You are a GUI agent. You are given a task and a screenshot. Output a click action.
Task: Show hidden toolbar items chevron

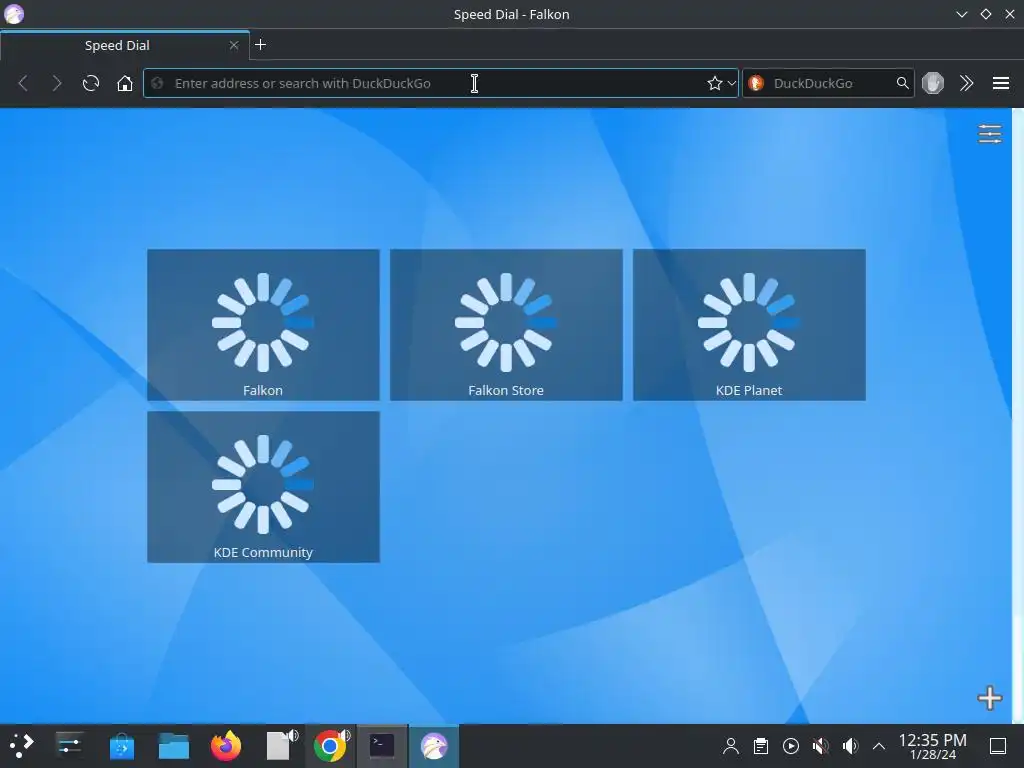(967, 83)
